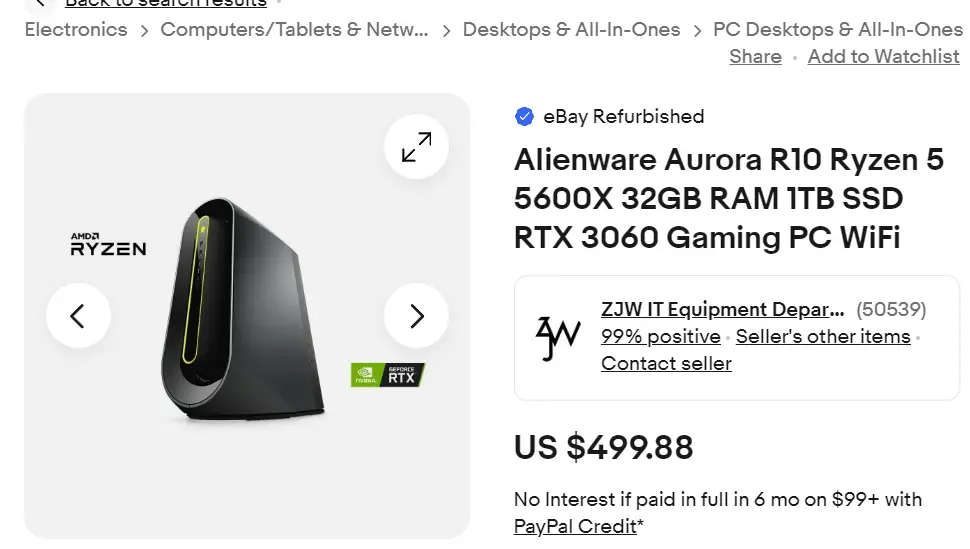The image size is (970, 549).
Task: Advance to the next product image
Action: pos(416,316)
